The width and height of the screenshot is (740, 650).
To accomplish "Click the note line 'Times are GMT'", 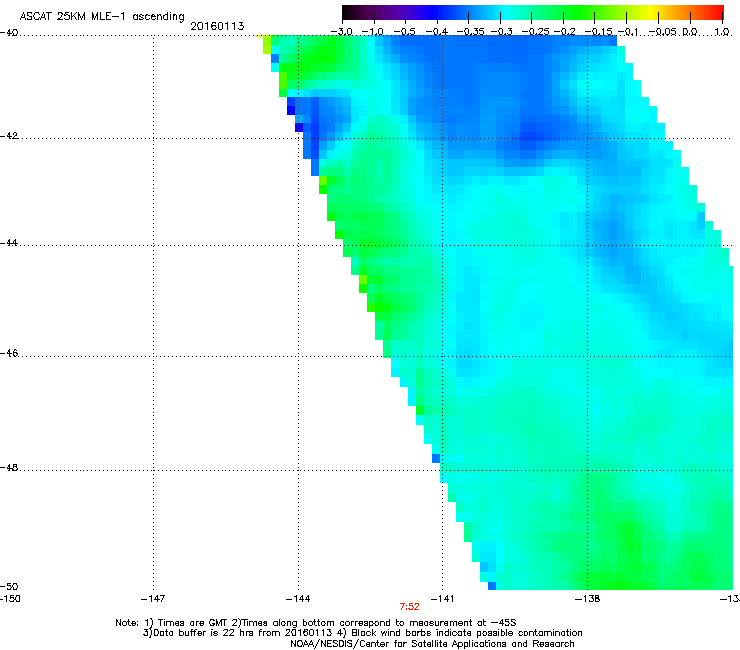I will 192,623.
